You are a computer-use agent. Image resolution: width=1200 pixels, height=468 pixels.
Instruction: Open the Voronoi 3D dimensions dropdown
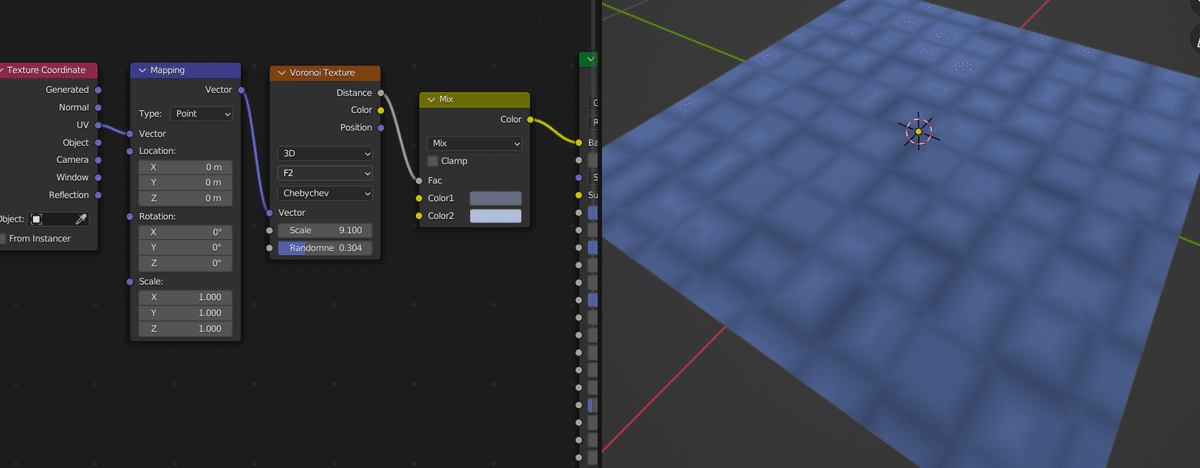pyautogui.click(x=325, y=154)
